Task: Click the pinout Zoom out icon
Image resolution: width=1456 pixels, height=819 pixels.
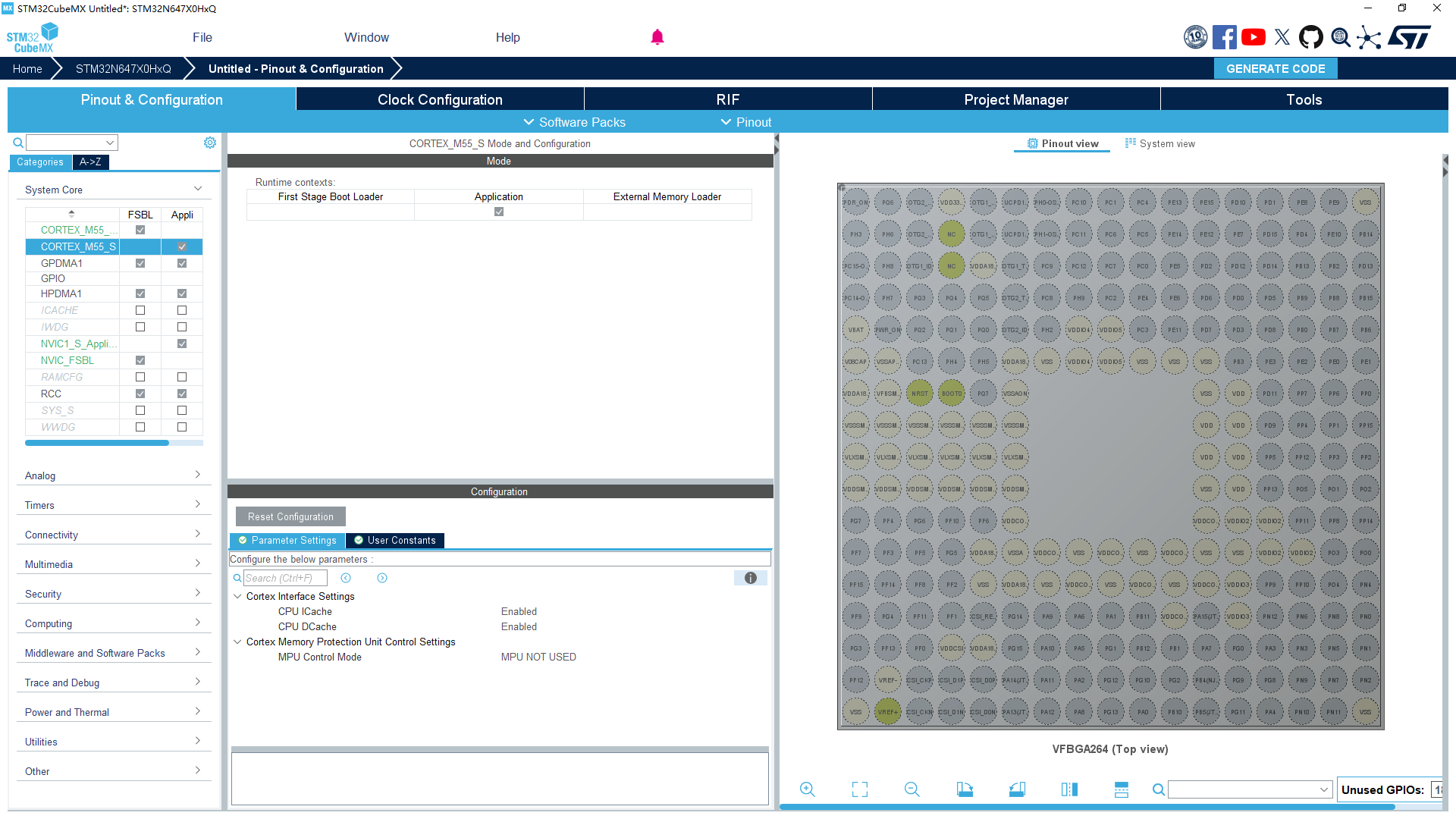Action: (x=912, y=789)
